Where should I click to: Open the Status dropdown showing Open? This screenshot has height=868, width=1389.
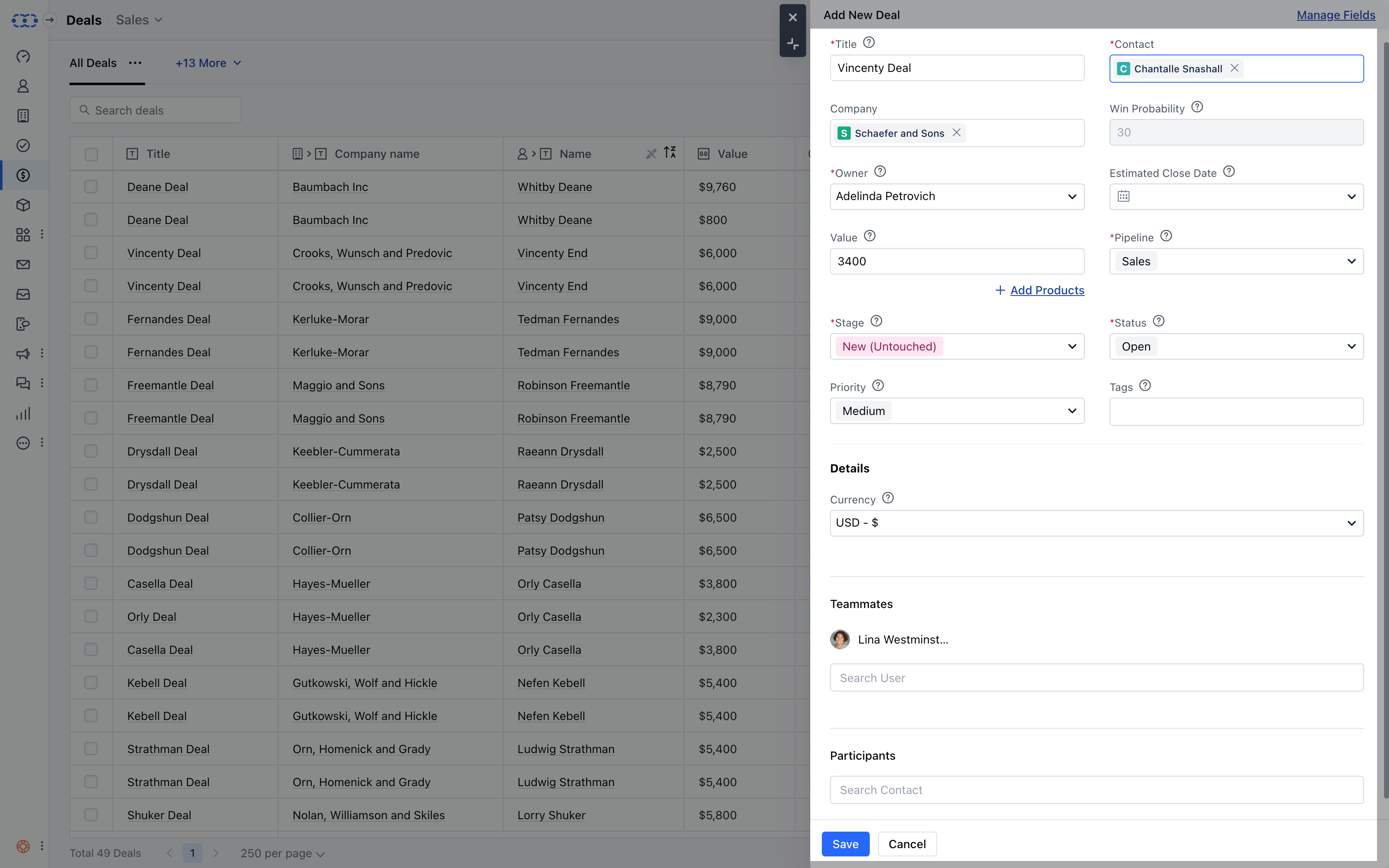coord(1236,346)
